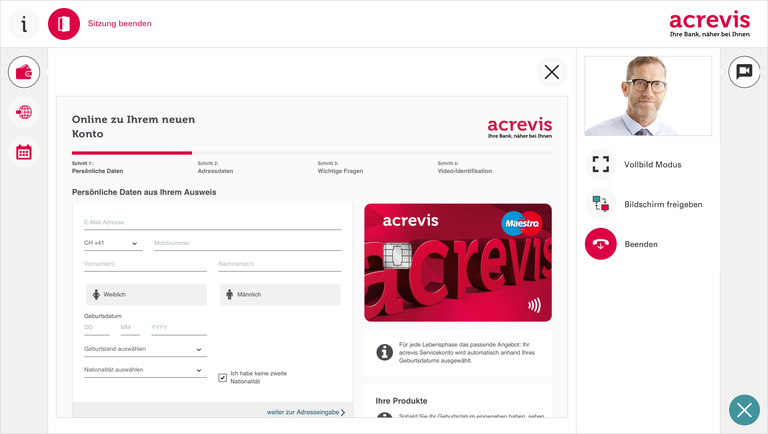Screen dimensions: 768x434
Task: Click Online zu Ihrem neuen Konto title
Action: tap(133, 126)
